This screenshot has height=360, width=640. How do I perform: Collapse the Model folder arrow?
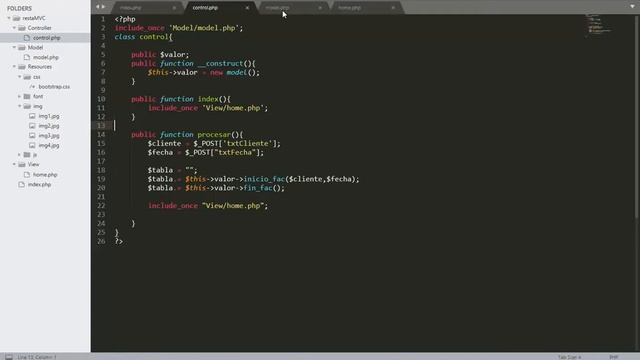pyautogui.click(x=14, y=47)
